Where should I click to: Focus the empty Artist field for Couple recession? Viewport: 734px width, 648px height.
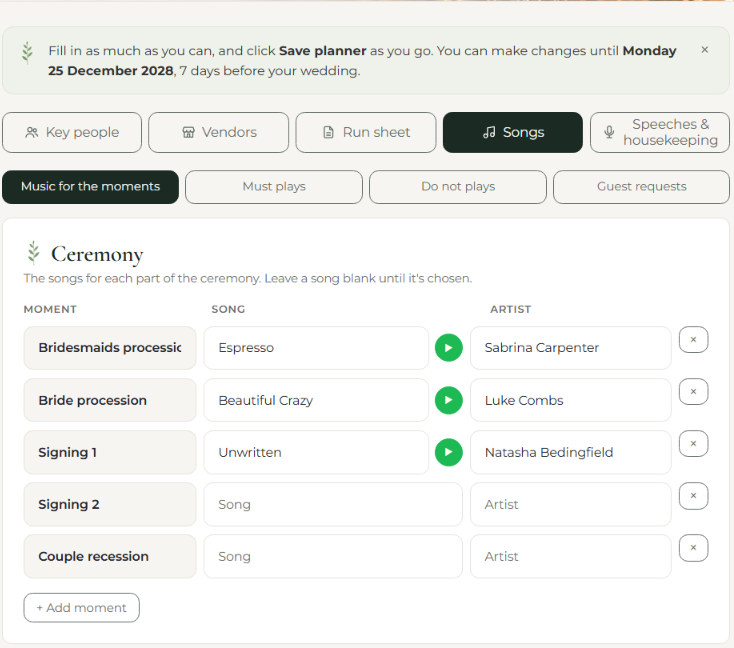tap(571, 556)
